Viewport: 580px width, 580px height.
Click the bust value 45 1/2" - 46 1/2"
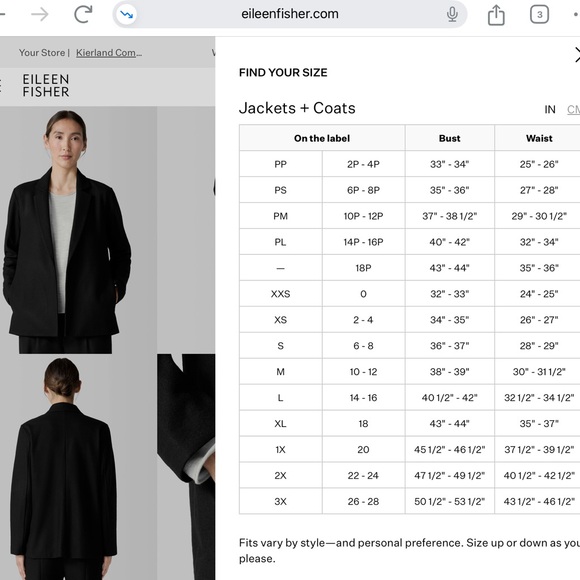449,449
